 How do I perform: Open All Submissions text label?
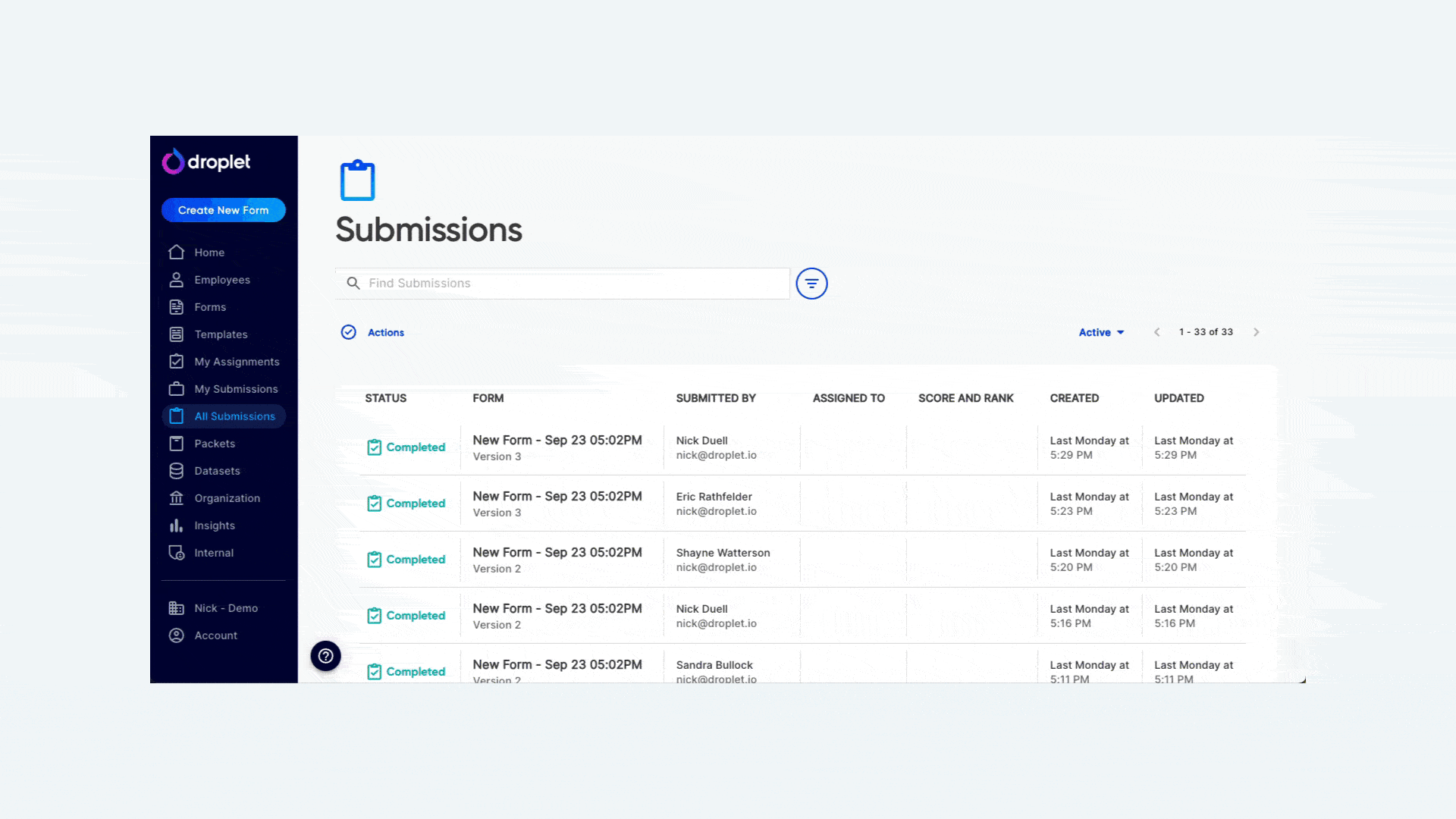pyautogui.click(x=235, y=416)
